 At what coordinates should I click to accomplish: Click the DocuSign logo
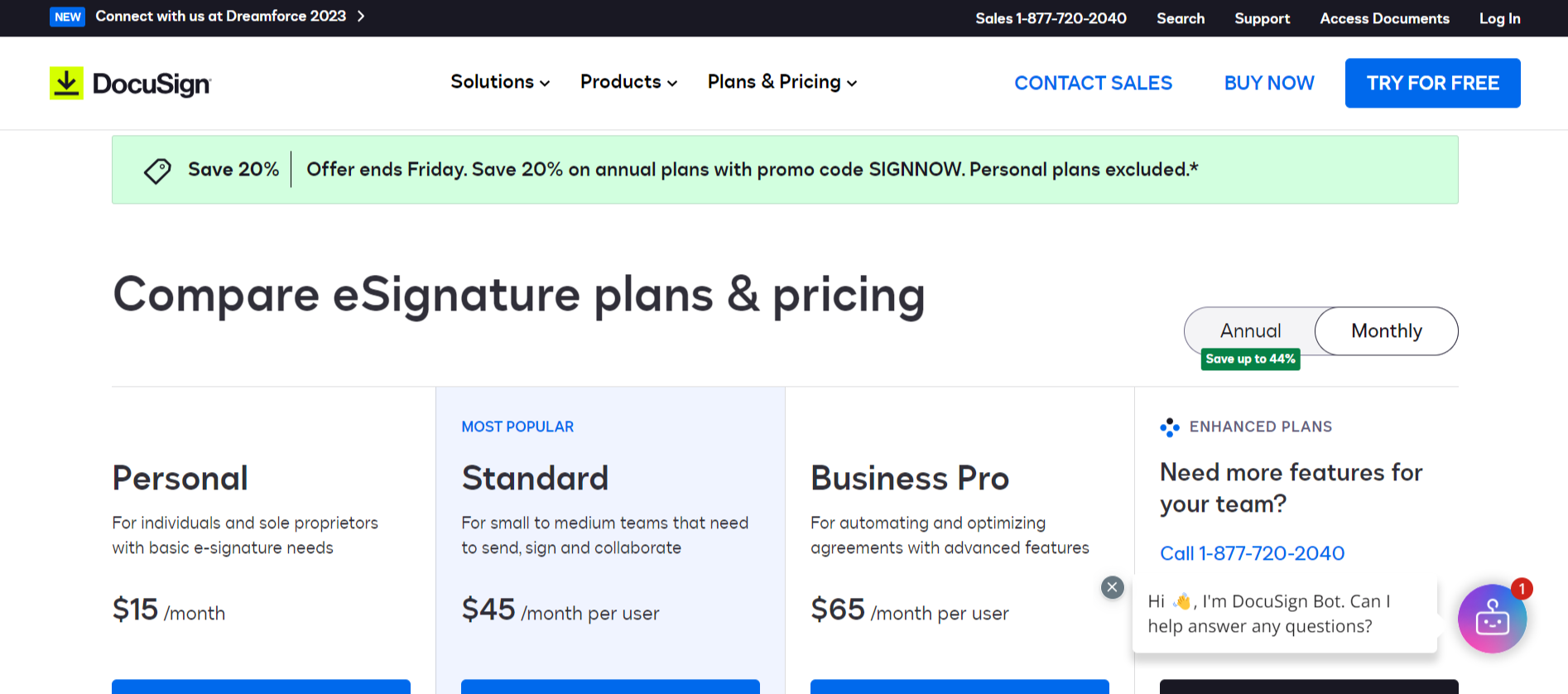130,83
